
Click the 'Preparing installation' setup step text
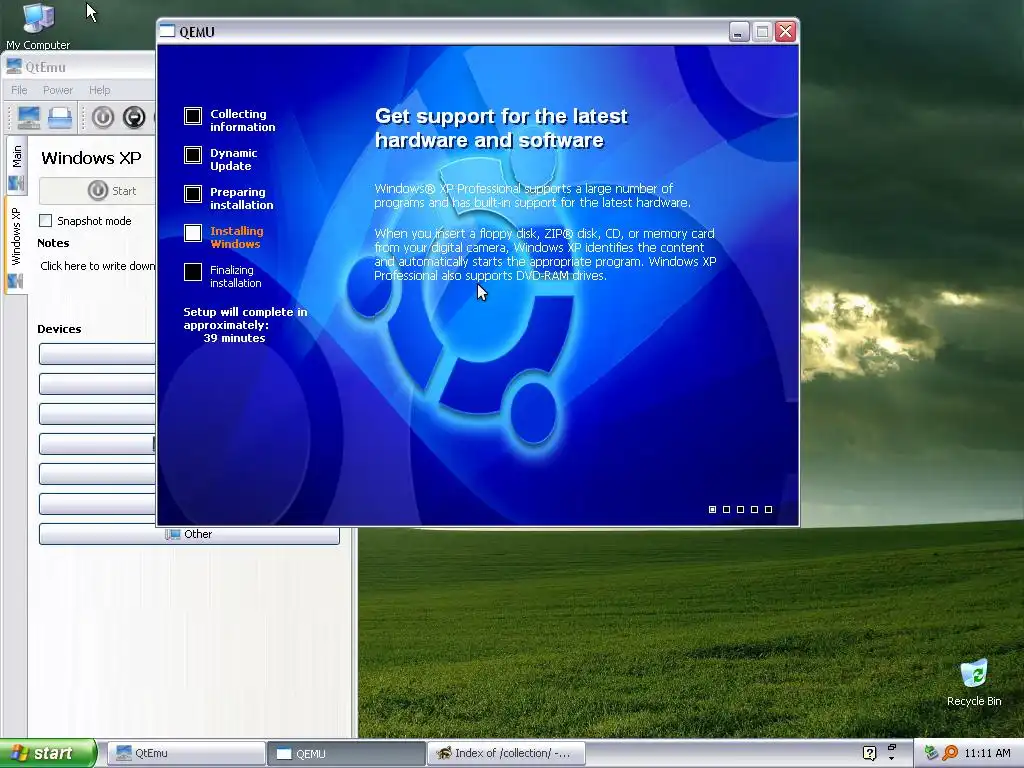tap(241, 198)
